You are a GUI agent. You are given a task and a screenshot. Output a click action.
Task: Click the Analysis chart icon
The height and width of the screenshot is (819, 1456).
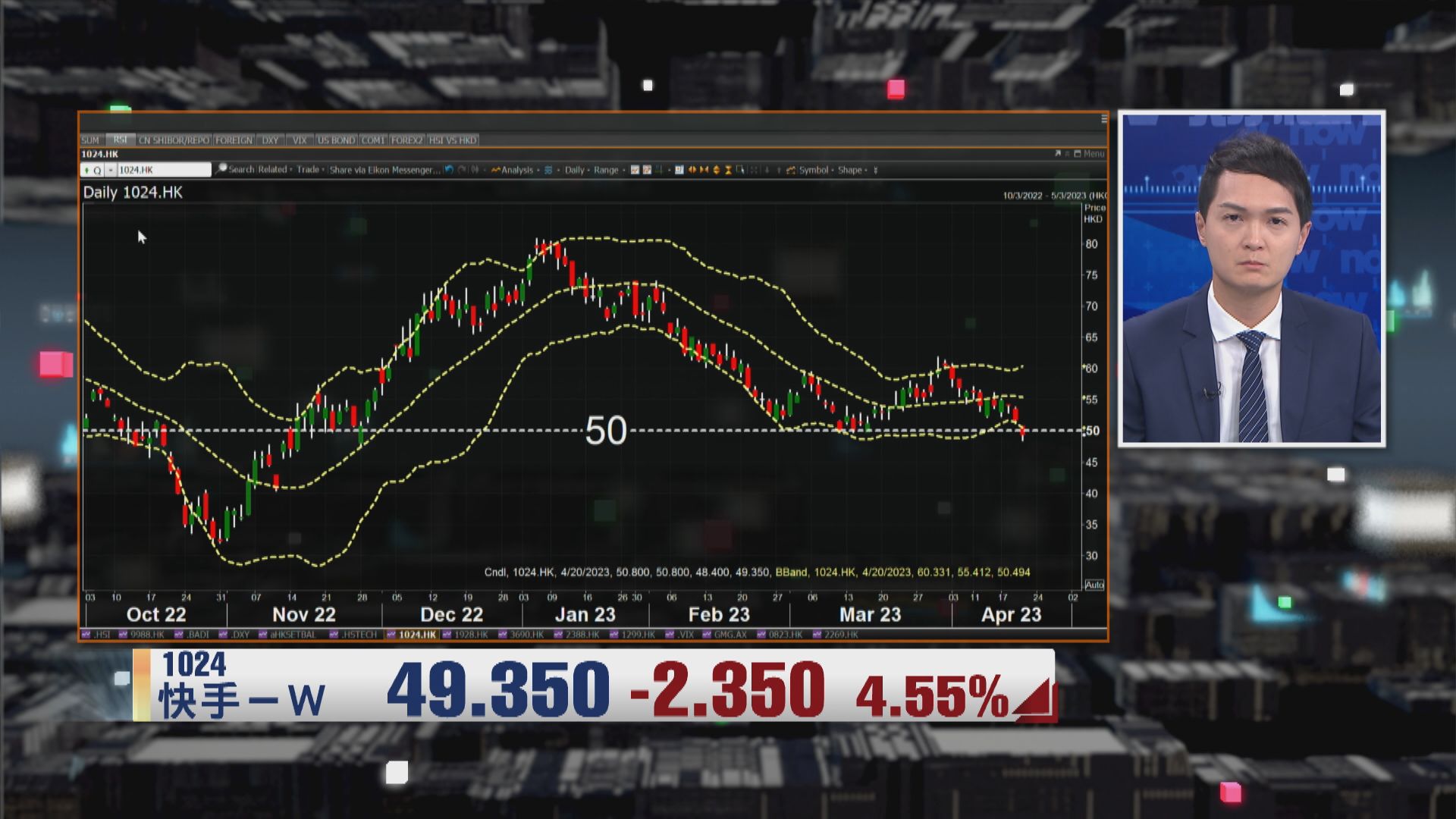[496, 170]
